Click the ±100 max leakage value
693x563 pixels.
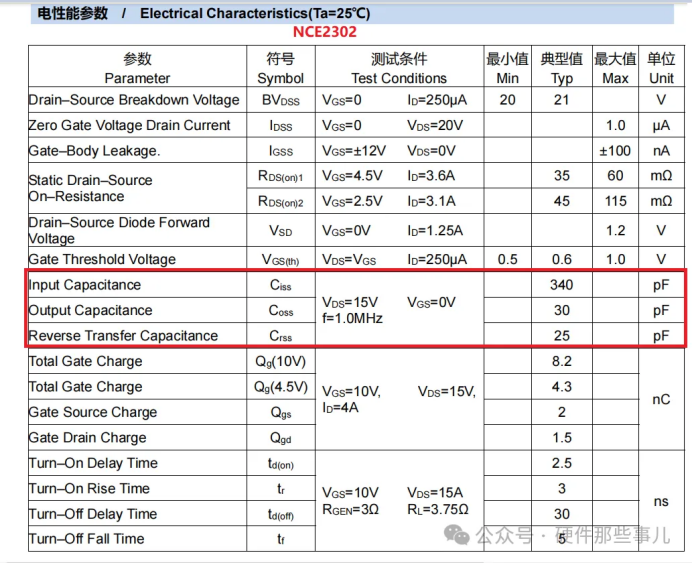point(615,151)
